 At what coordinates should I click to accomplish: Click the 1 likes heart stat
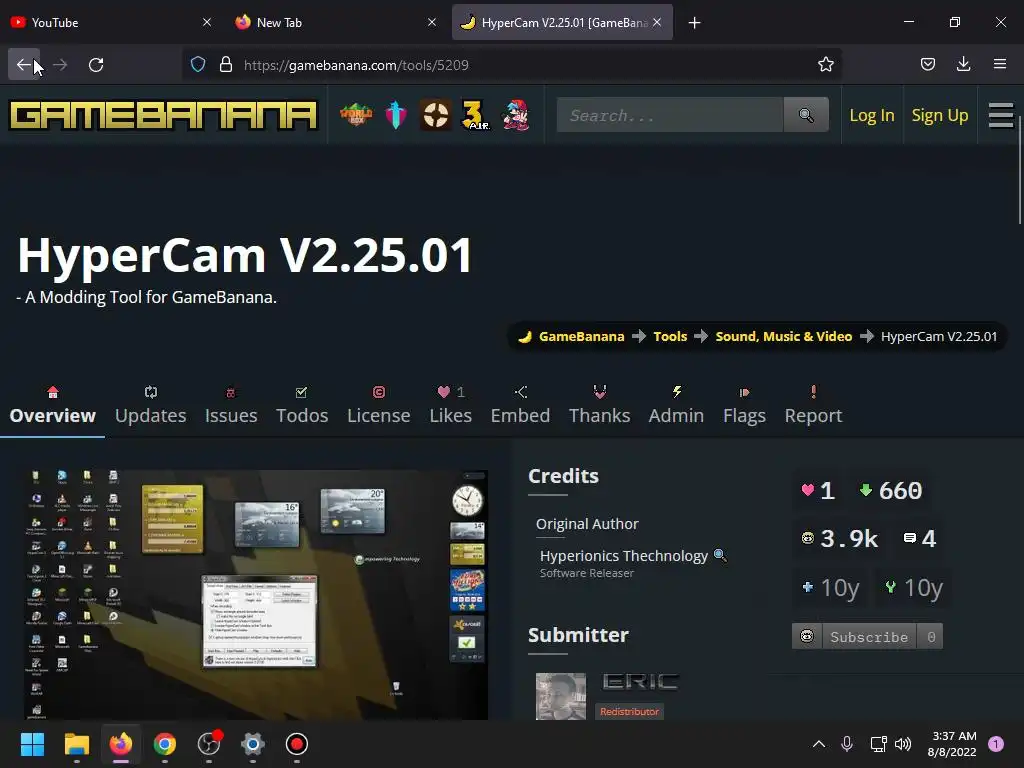[x=818, y=490]
